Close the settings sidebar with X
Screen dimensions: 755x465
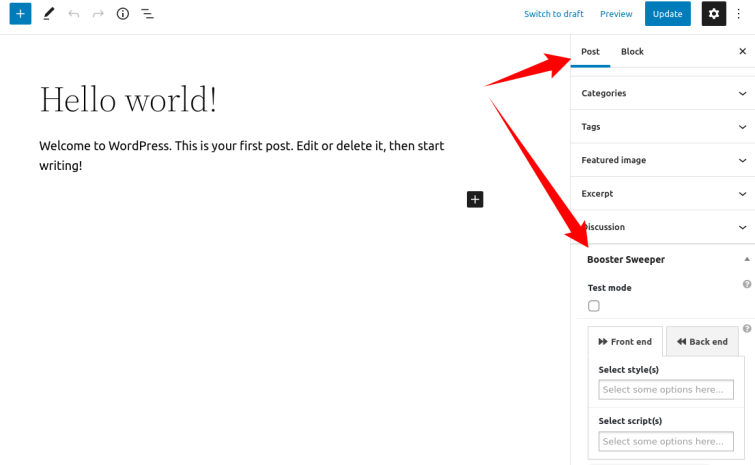coord(742,51)
